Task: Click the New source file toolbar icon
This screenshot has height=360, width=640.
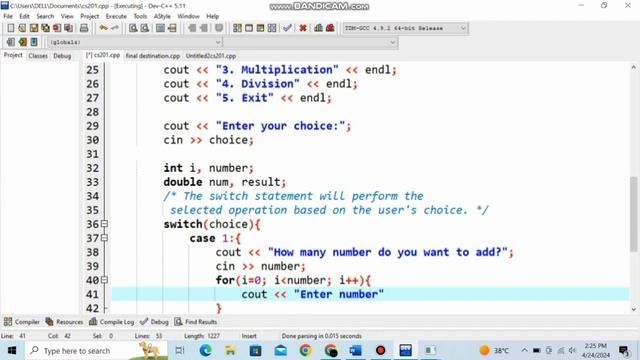Action: (11, 28)
